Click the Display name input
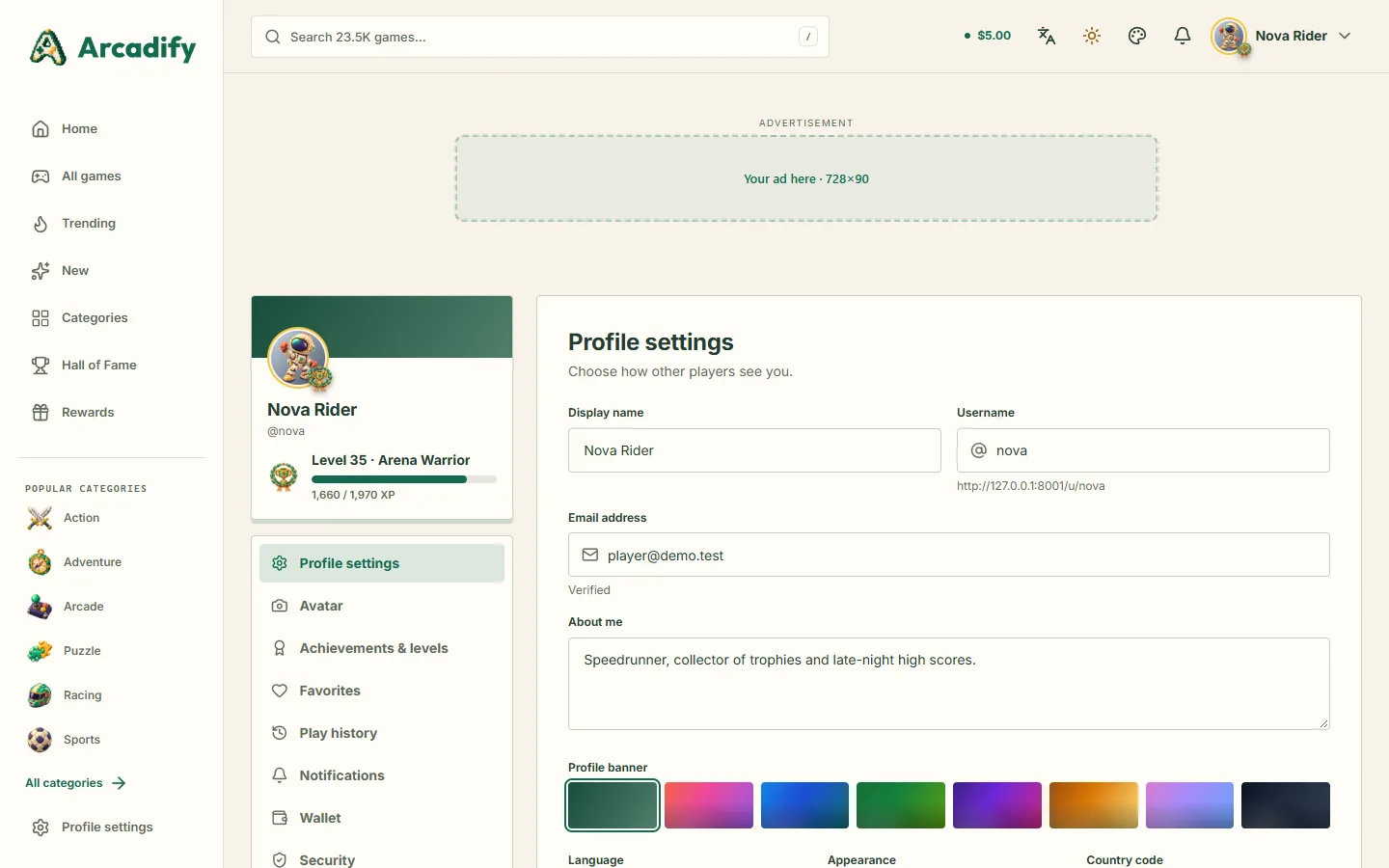Image resolution: width=1389 pixels, height=868 pixels. [754, 450]
